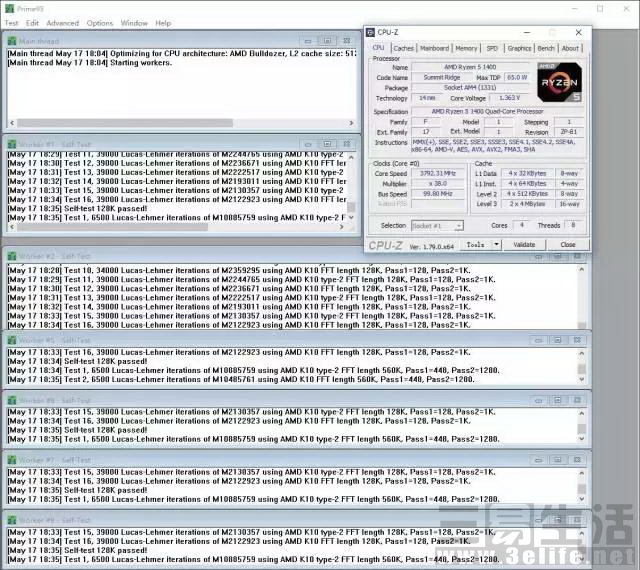Screen dimensions: 640x570
Task: Minimize the Main thread child window
Action: point(308,41)
